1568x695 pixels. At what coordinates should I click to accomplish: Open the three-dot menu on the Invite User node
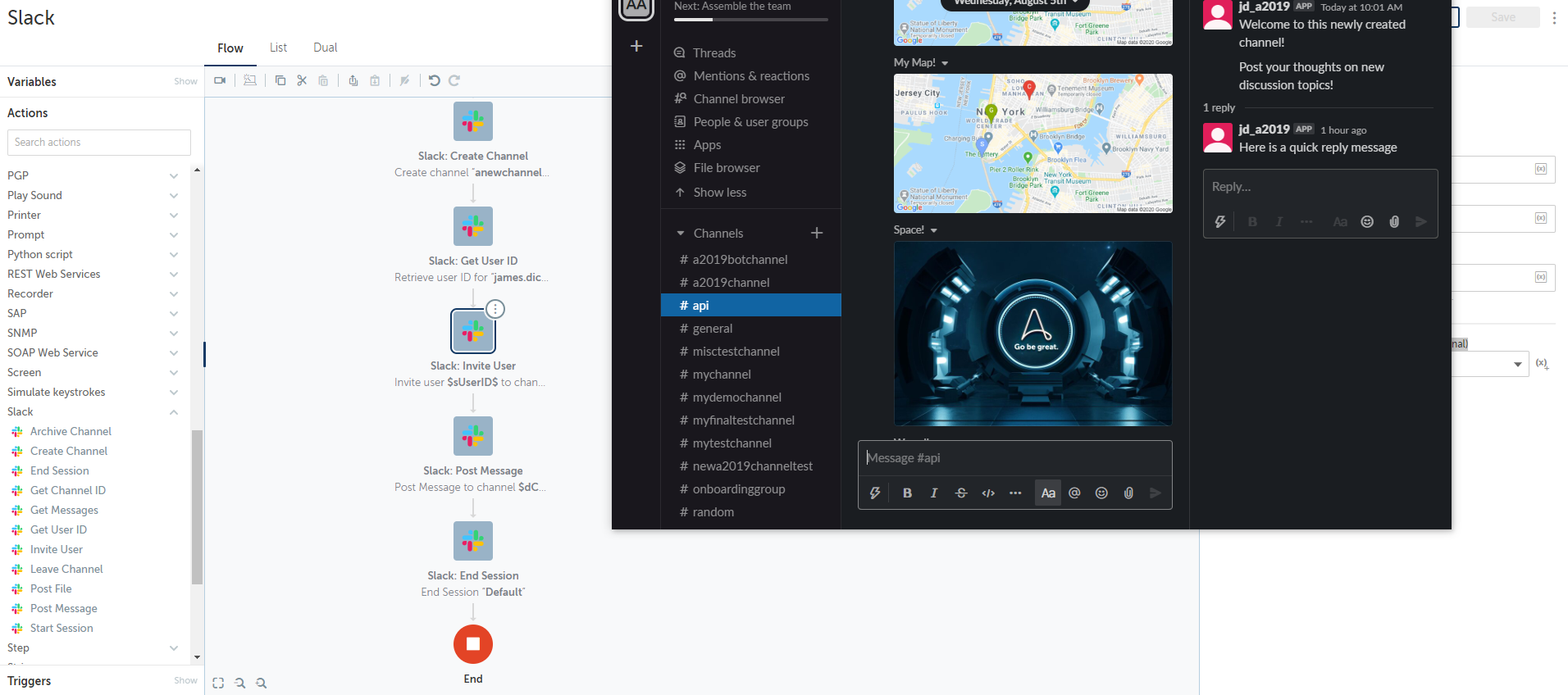click(495, 309)
